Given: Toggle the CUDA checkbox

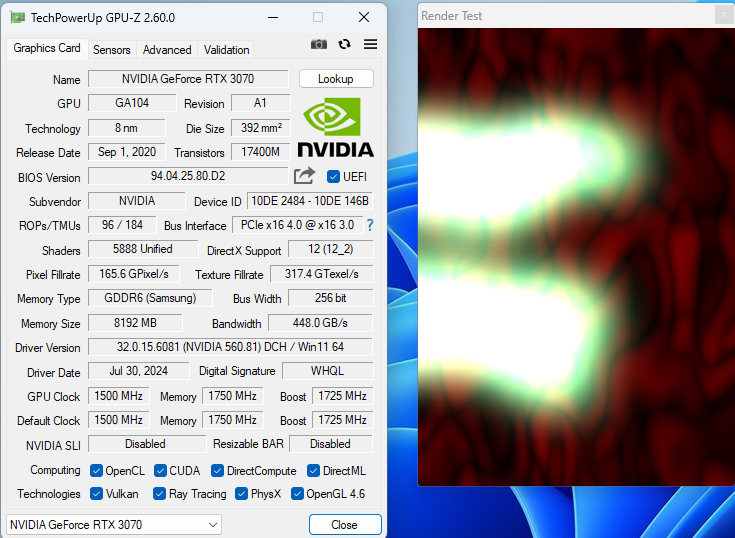Looking at the screenshot, I should point(160,471).
